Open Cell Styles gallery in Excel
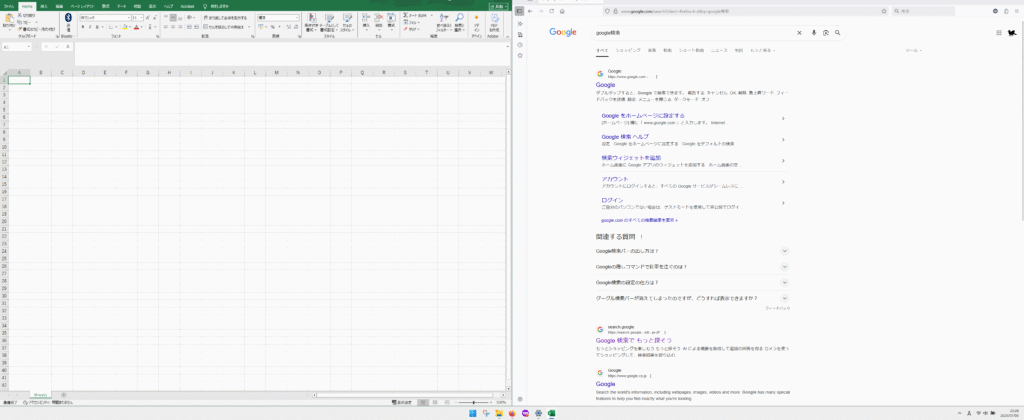Viewport: 1024px width, 420px height. click(x=347, y=22)
